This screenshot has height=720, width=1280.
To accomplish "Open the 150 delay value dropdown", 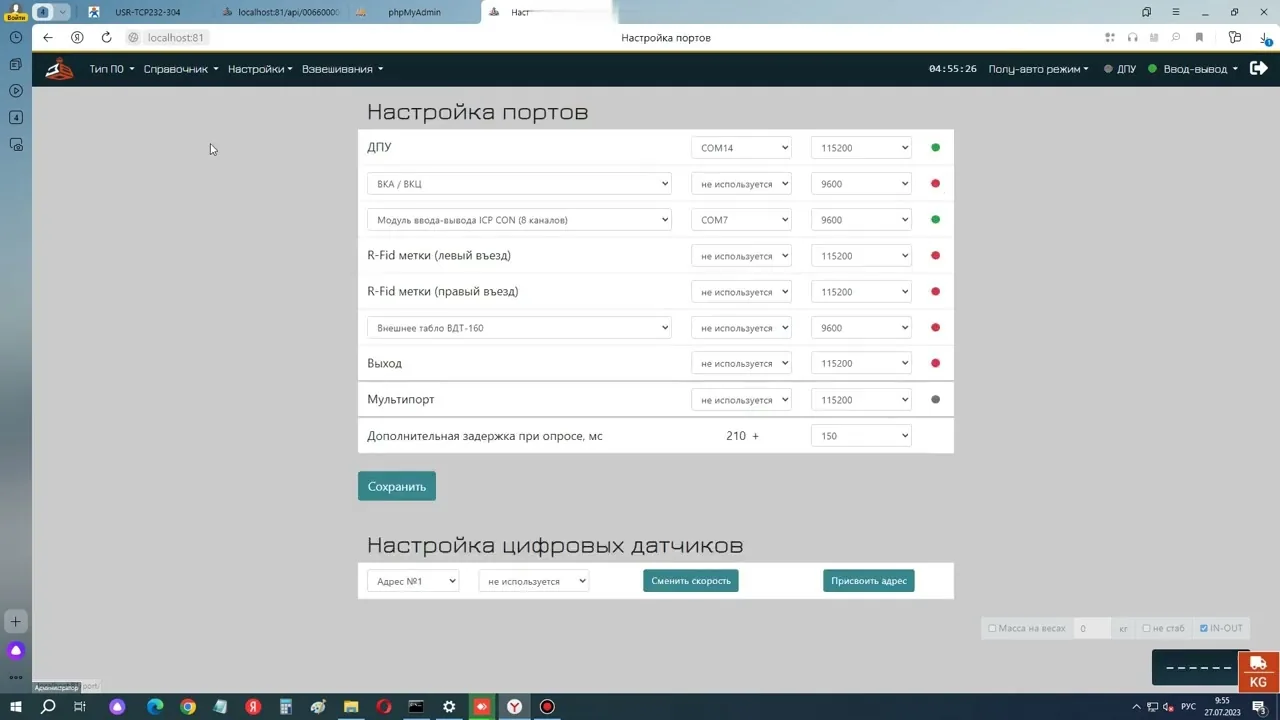I will pos(861,436).
